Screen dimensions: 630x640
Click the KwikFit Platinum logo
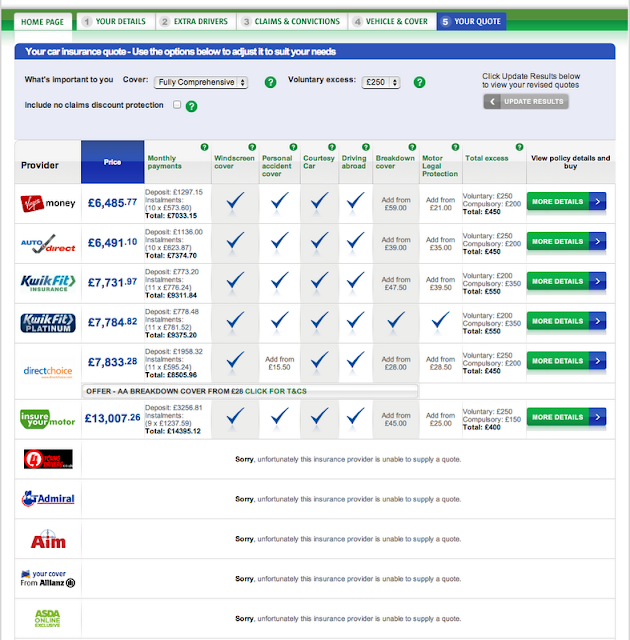pyautogui.click(x=48, y=323)
